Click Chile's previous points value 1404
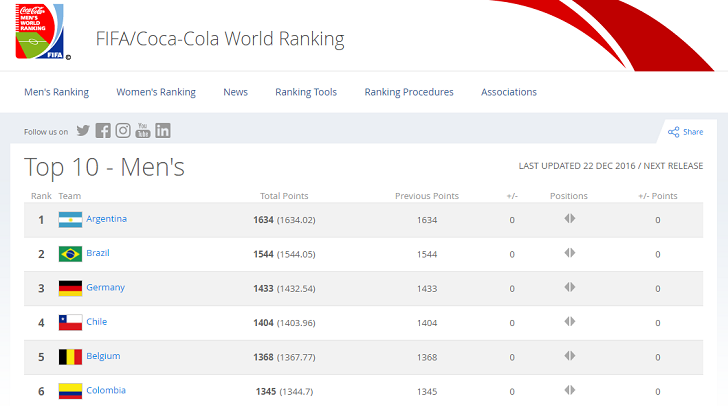The image size is (728, 406). point(427,323)
